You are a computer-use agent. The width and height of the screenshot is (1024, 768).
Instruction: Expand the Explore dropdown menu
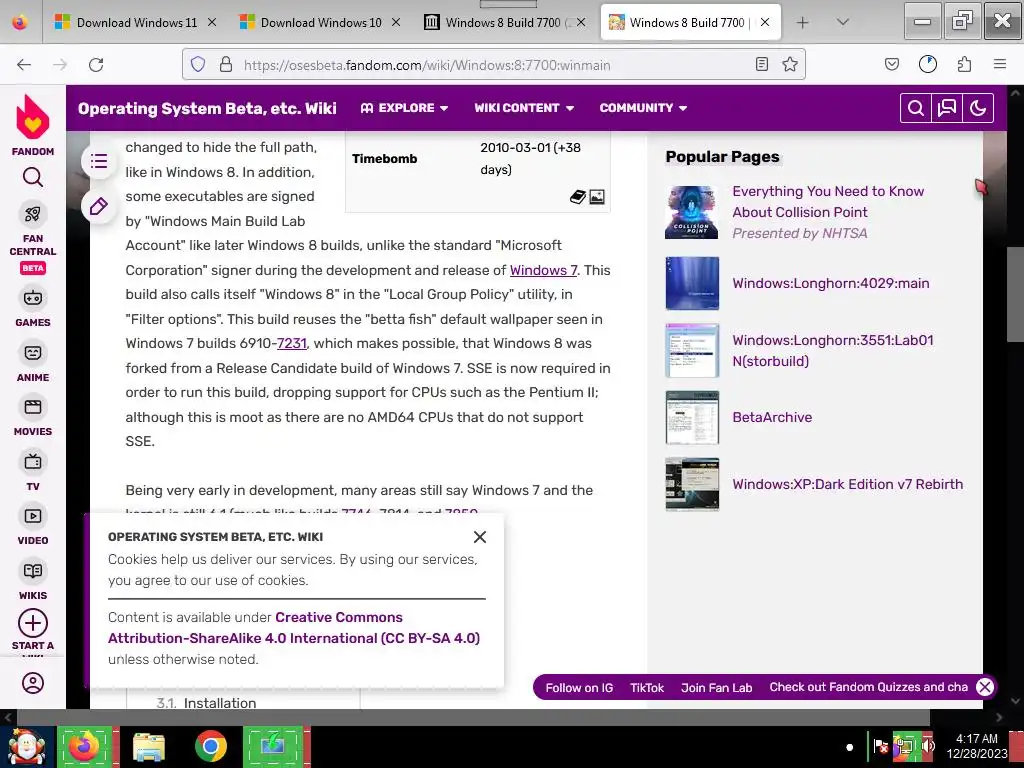[404, 108]
